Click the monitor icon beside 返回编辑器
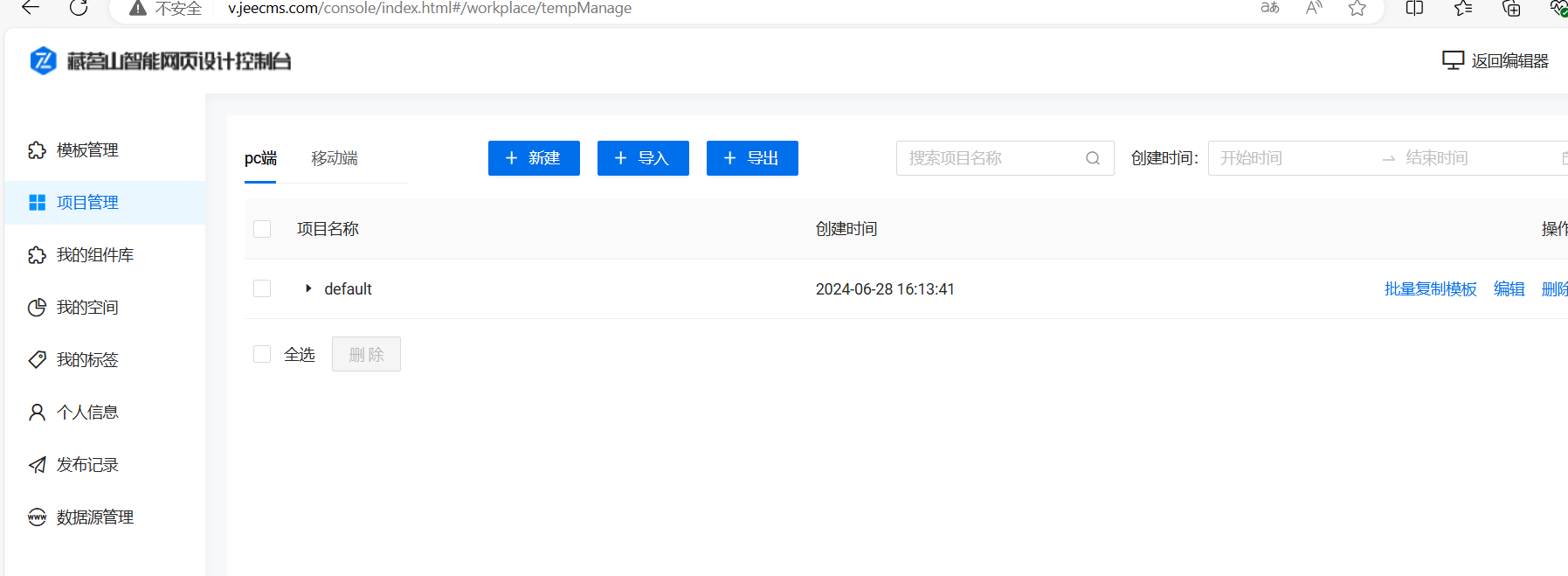This screenshot has width=1568, height=576. pyautogui.click(x=1453, y=60)
